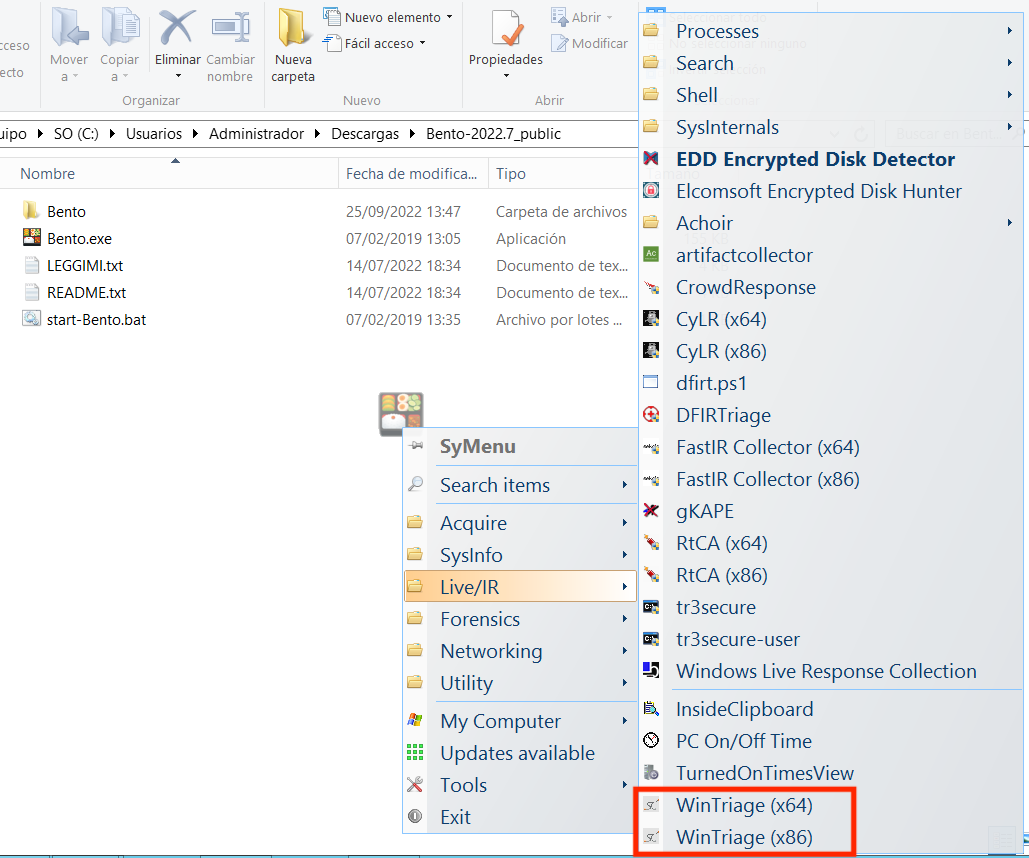Expand the breadcrumb arrow after Descargas
The image size is (1029, 858).
pos(412,134)
